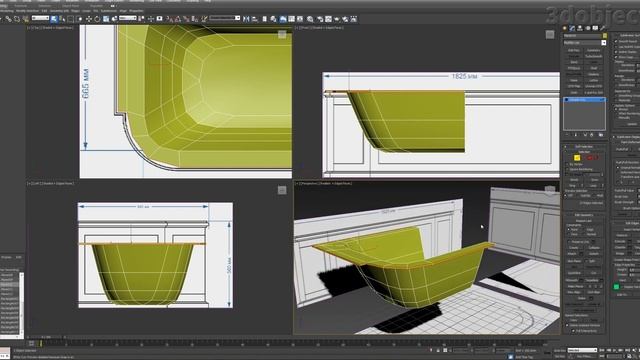
Task: Toggle Delete Isolated Vertices checkbox
Action: tap(567, 325)
